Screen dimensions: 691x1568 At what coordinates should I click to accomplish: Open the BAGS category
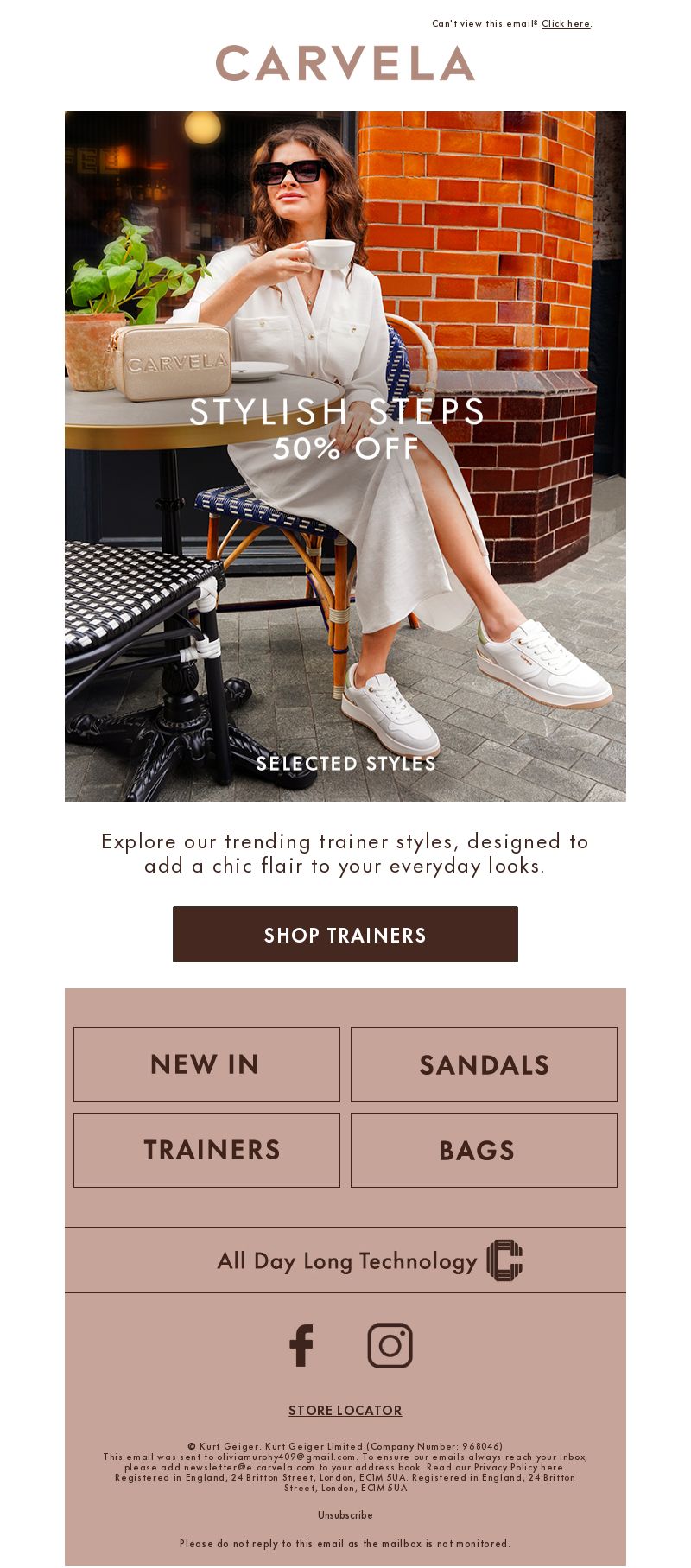484,1150
